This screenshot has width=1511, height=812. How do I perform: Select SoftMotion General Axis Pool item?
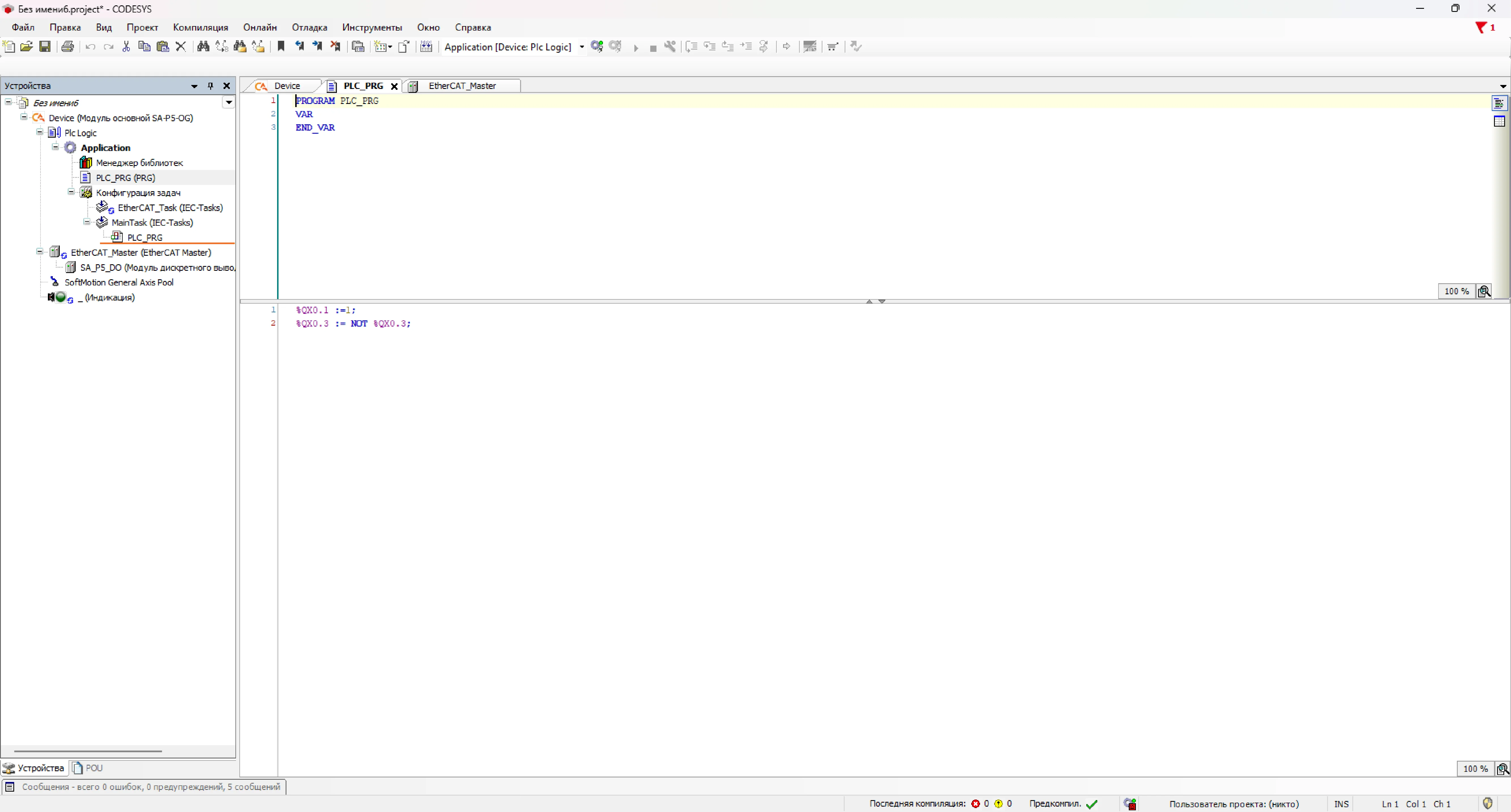pyautogui.click(x=119, y=282)
